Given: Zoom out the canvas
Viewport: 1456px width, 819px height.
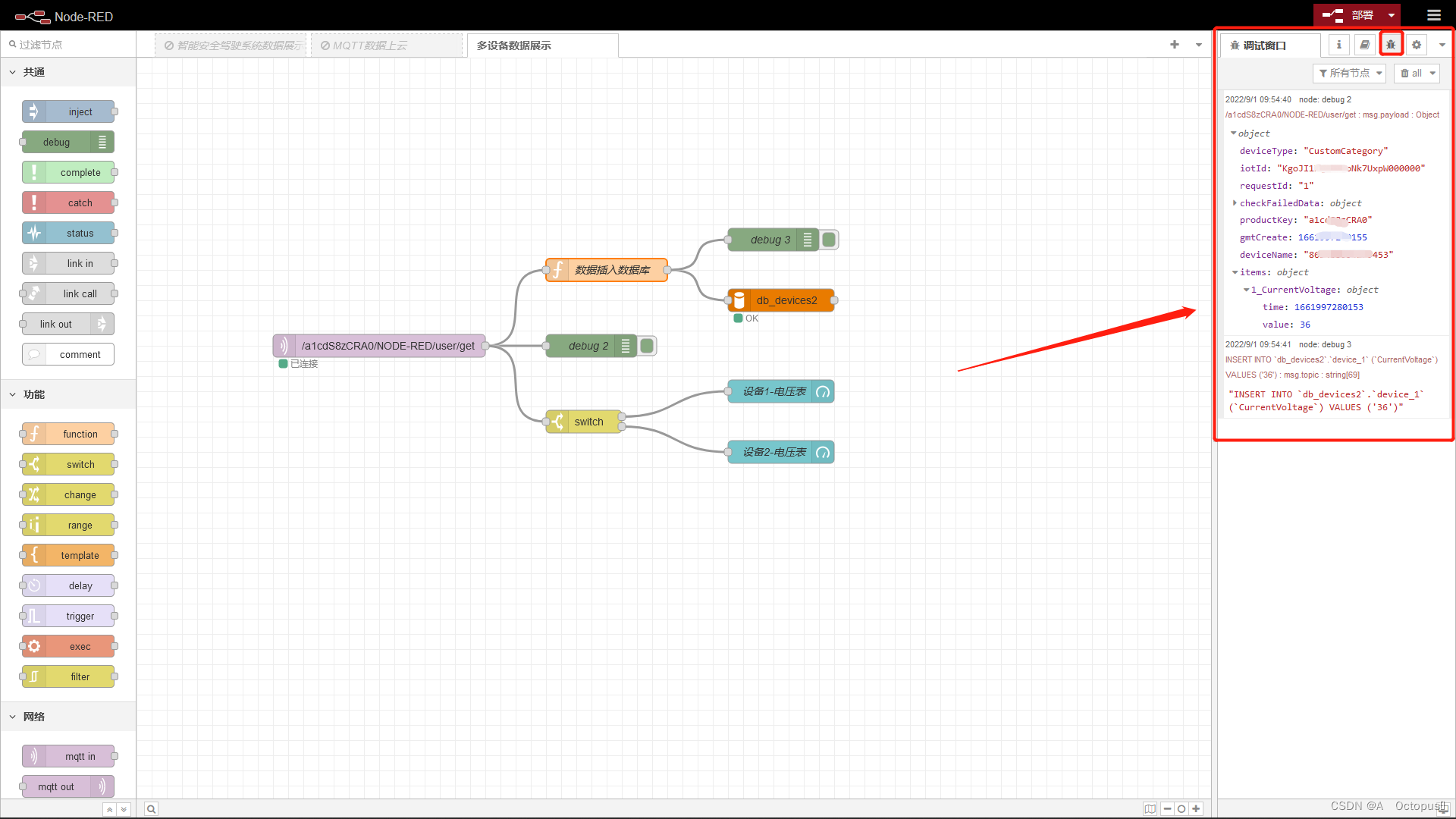Looking at the screenshot, I should click(x=1168, y=809).
